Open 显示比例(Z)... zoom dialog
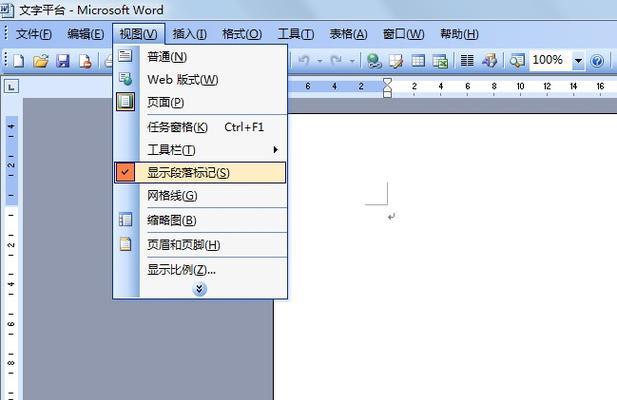 [x=200, y=270]
